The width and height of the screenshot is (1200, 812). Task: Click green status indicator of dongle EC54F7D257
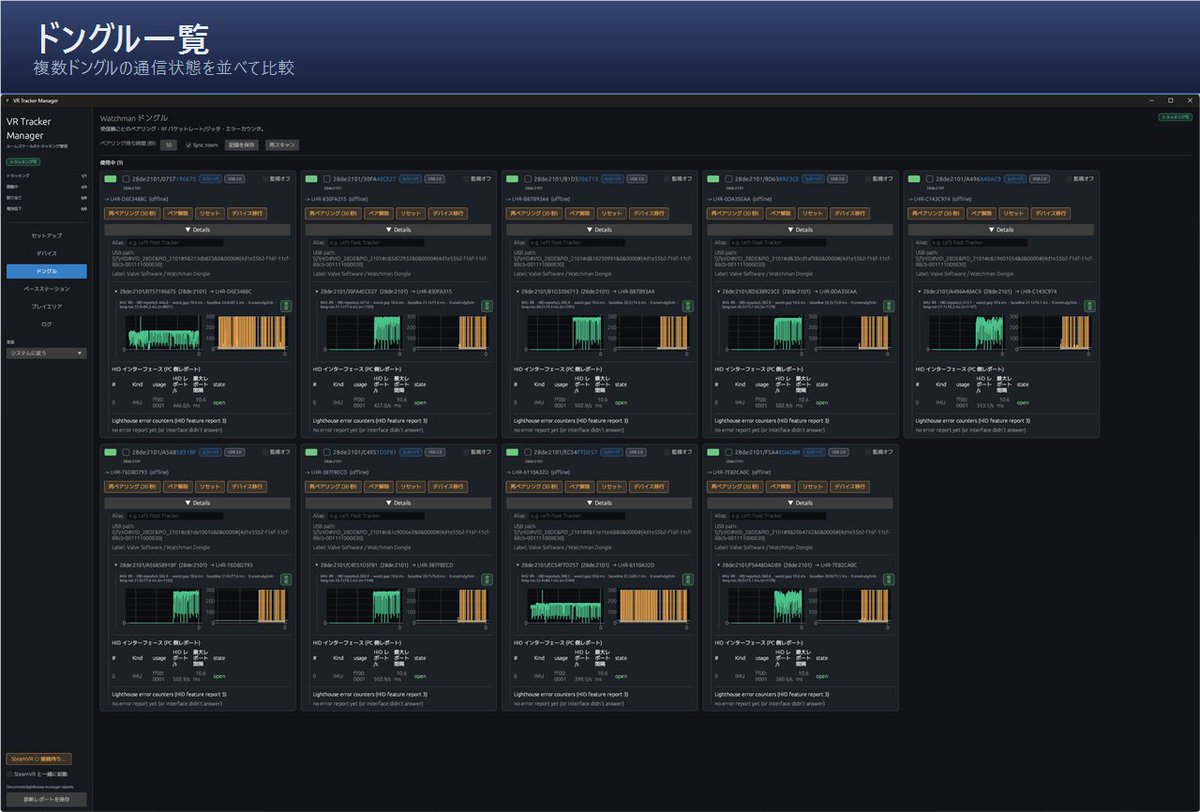point(513,453)
